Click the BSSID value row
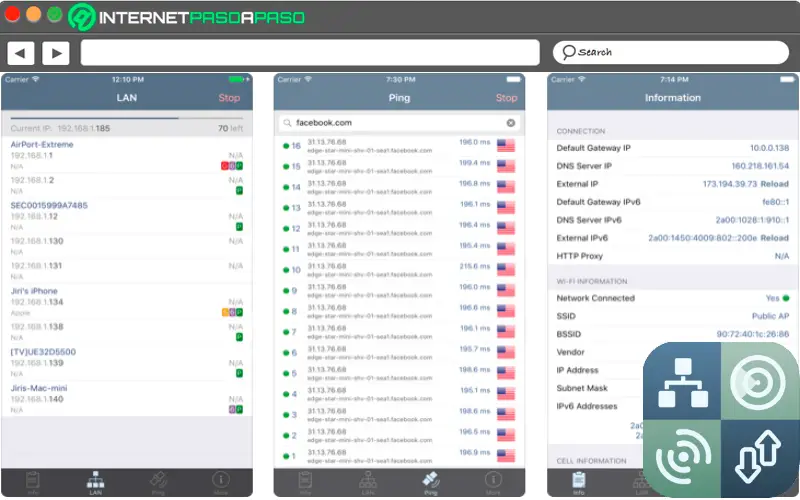800x500 pixels. (x=672, y=334)
